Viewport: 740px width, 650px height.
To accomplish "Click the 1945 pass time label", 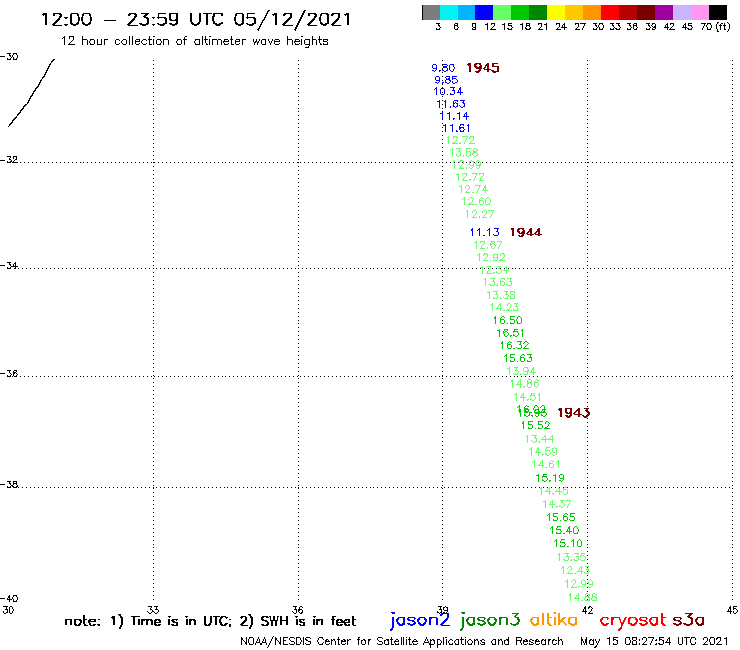I will [x=482, y=68].
